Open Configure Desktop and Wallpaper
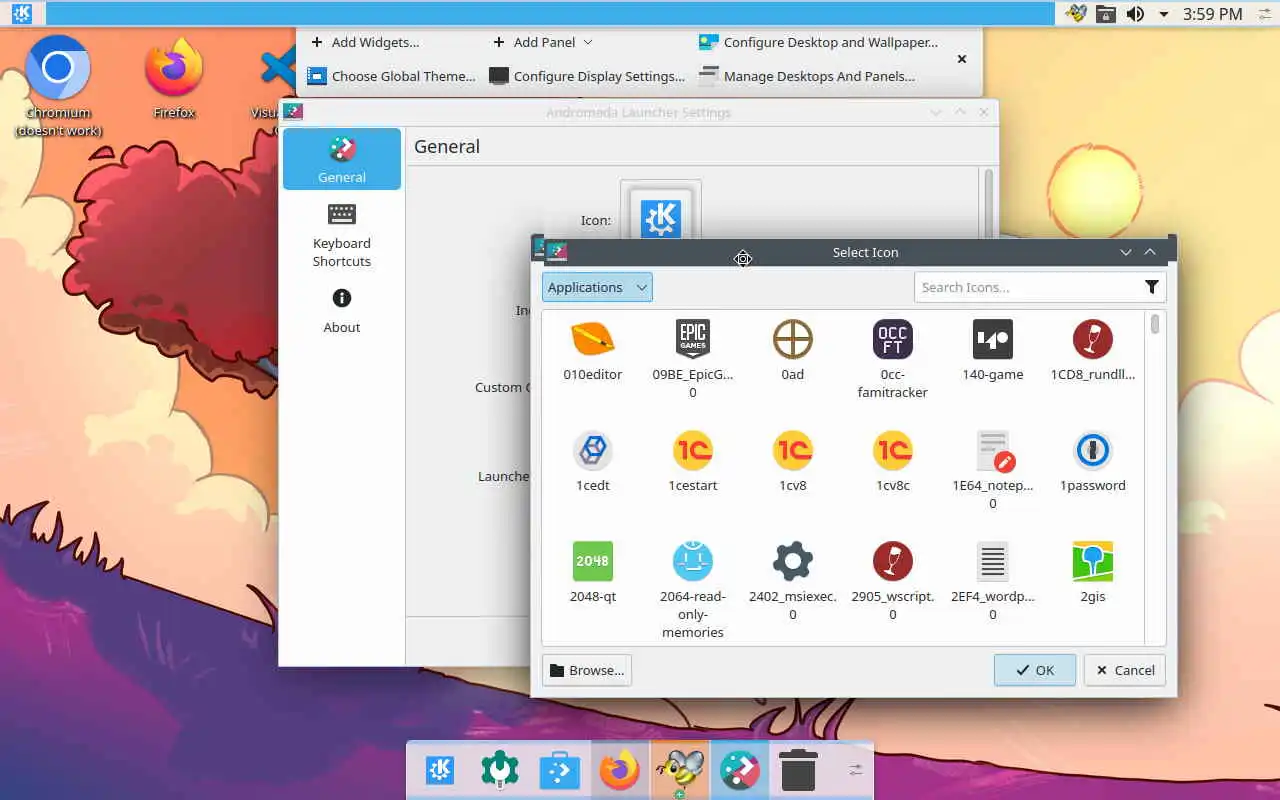Screen dimensions: 1280x800 pyautogui.click(x=818, y=42)
